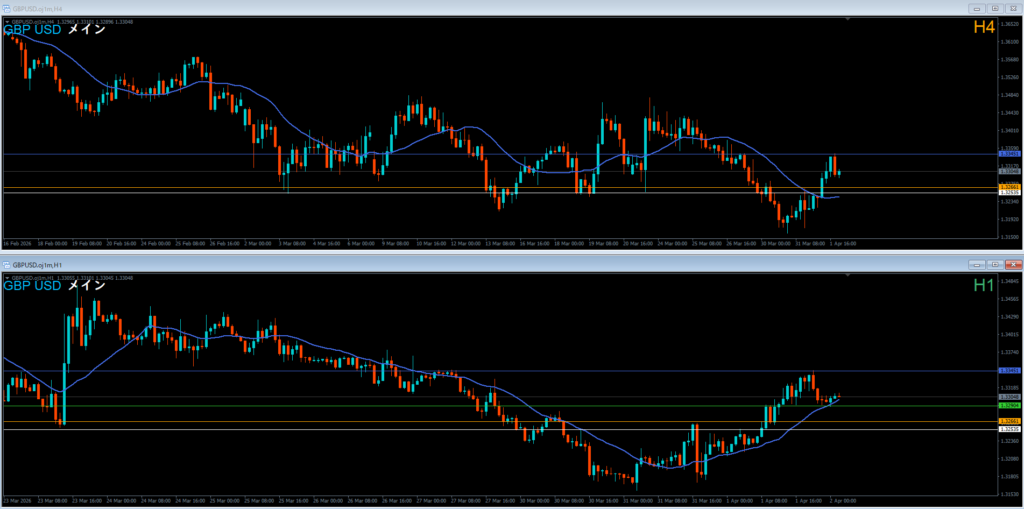The width and height of the screenshot is (1024, 509).
Task: Click the 1.34845 level on the H1 price axis
Action: 1010,282
